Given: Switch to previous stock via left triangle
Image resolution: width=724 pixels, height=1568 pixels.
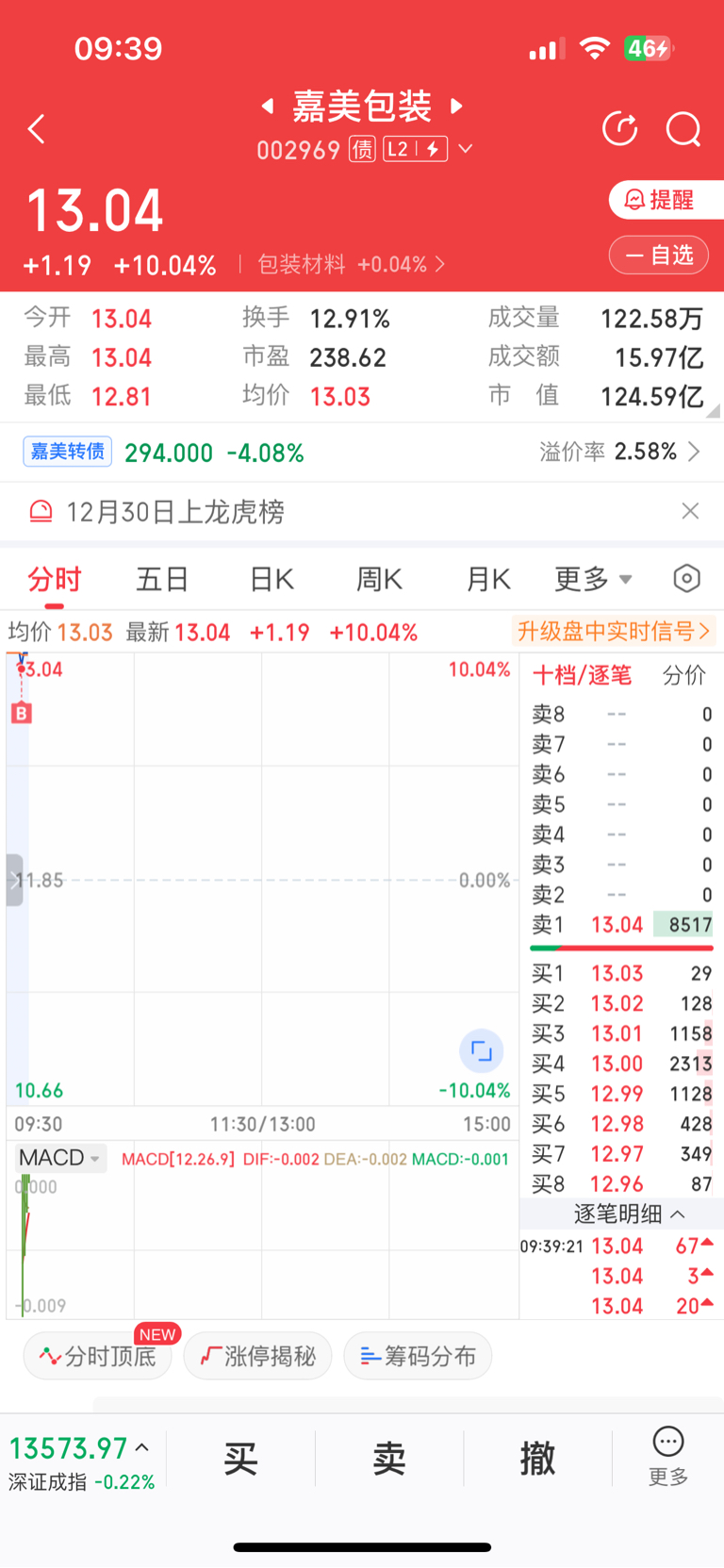Looking at the screenshot, I should click(x=269, y=107).
